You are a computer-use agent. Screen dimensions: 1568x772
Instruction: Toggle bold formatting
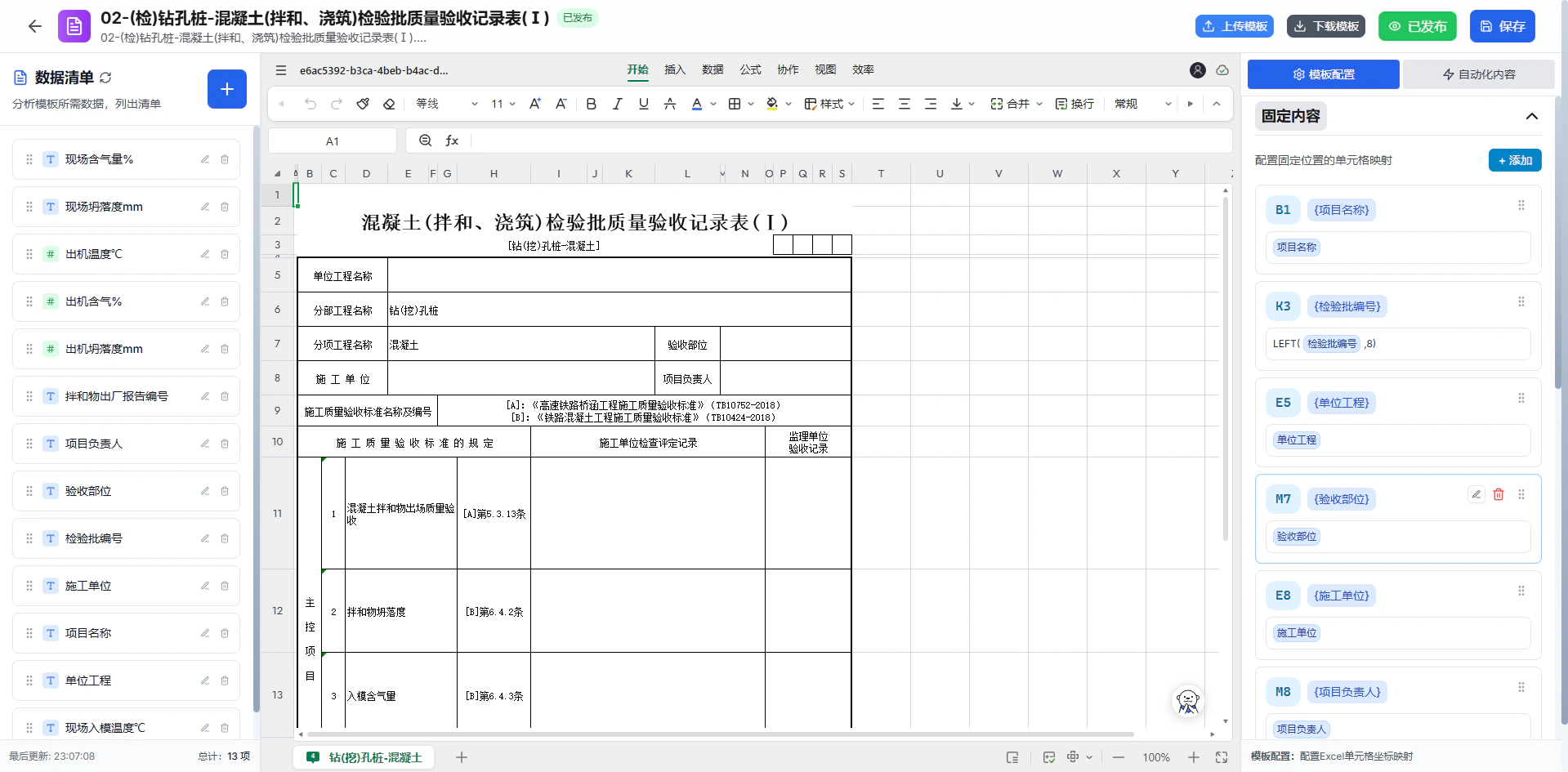[592, 104]
